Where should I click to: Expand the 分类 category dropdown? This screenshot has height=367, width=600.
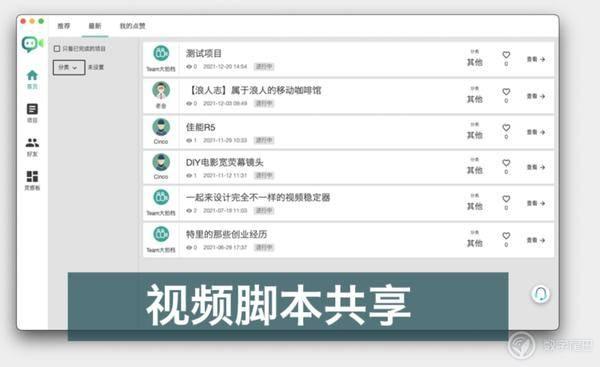[x=69, y=68]
